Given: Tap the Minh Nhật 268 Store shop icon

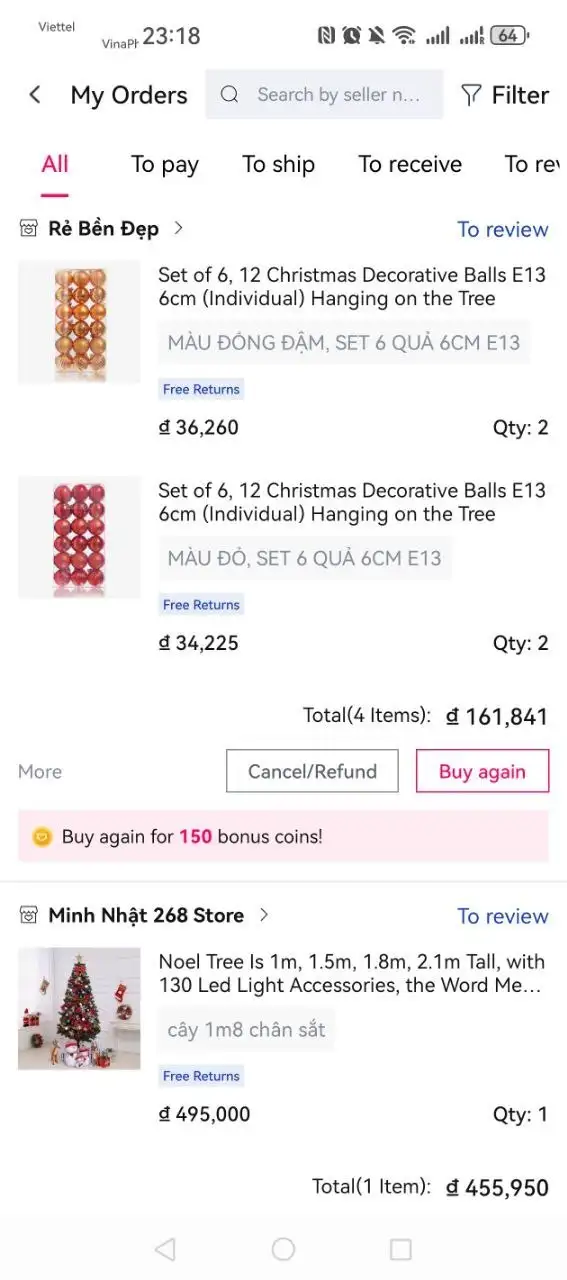Looking at the screenshot, I should pyautogui.click(x=29, y=915).
